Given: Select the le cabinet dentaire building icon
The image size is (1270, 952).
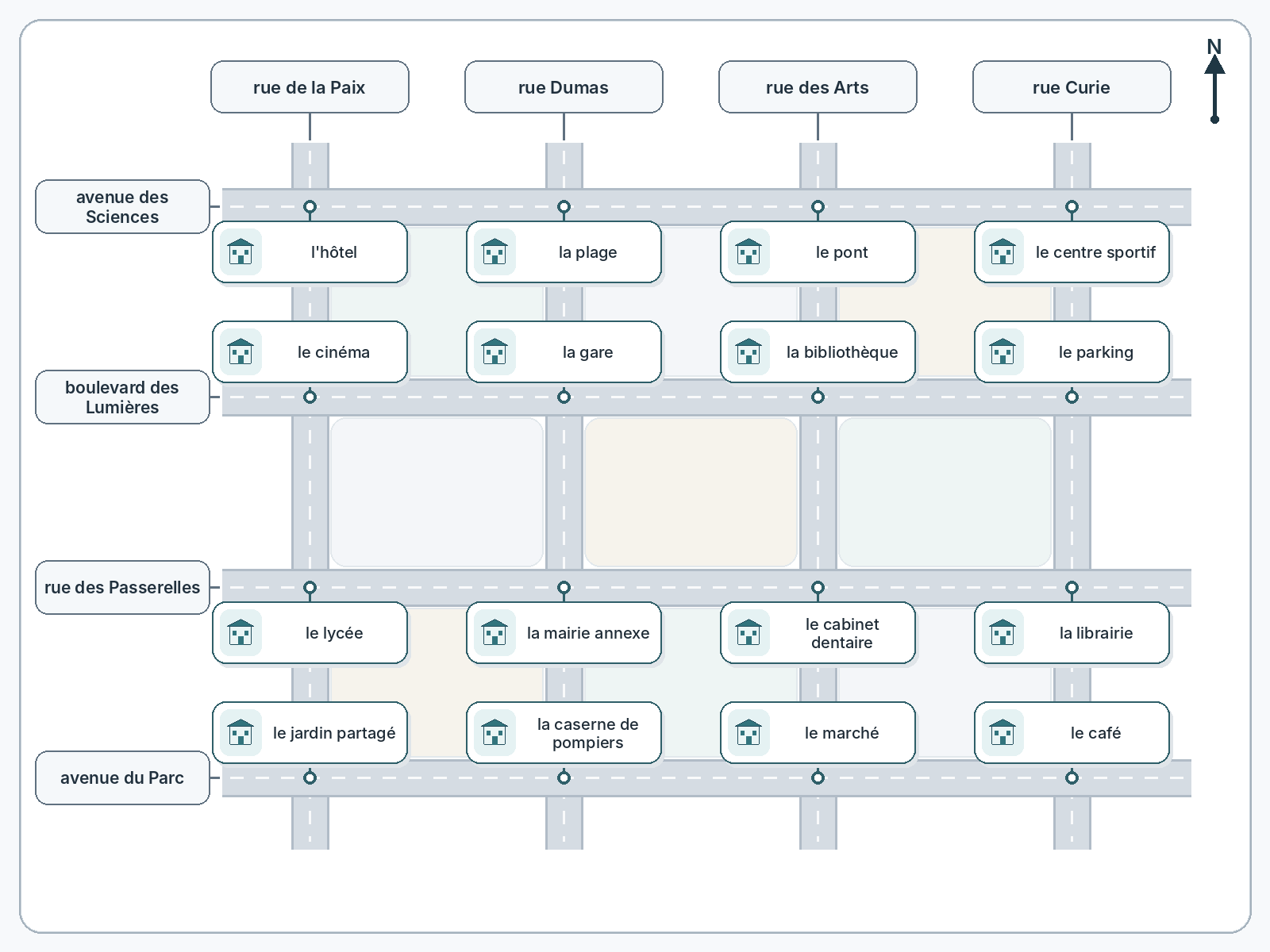Looking at the screenshot, I should click(x=749, y=633).
